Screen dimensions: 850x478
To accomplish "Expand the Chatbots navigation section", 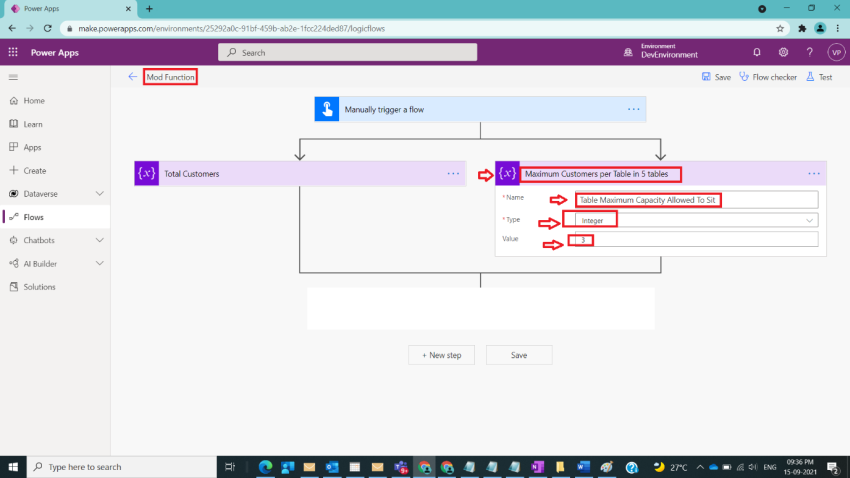I will (x=100, y=240).
